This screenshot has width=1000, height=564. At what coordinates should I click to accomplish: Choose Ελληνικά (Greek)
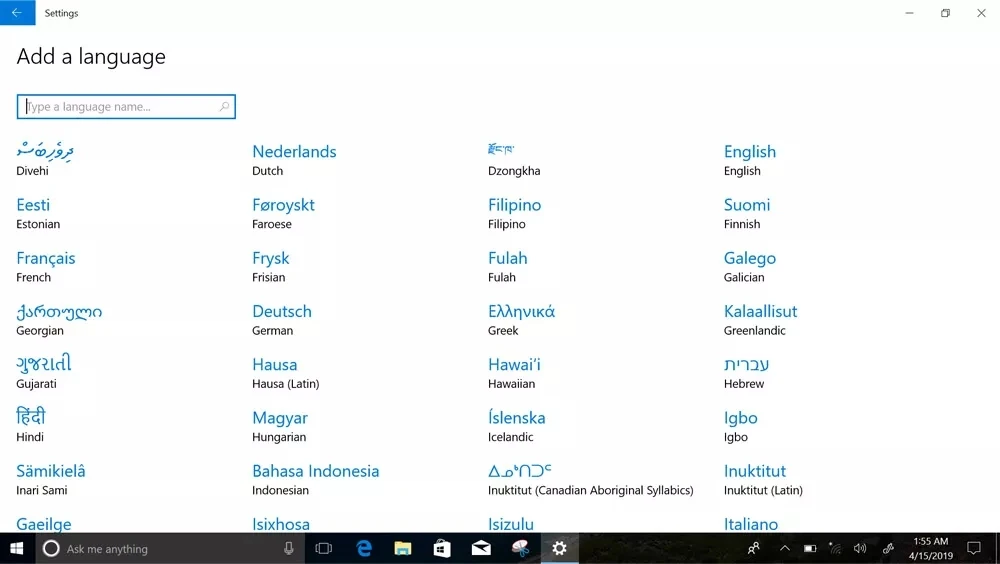(522, 320)
